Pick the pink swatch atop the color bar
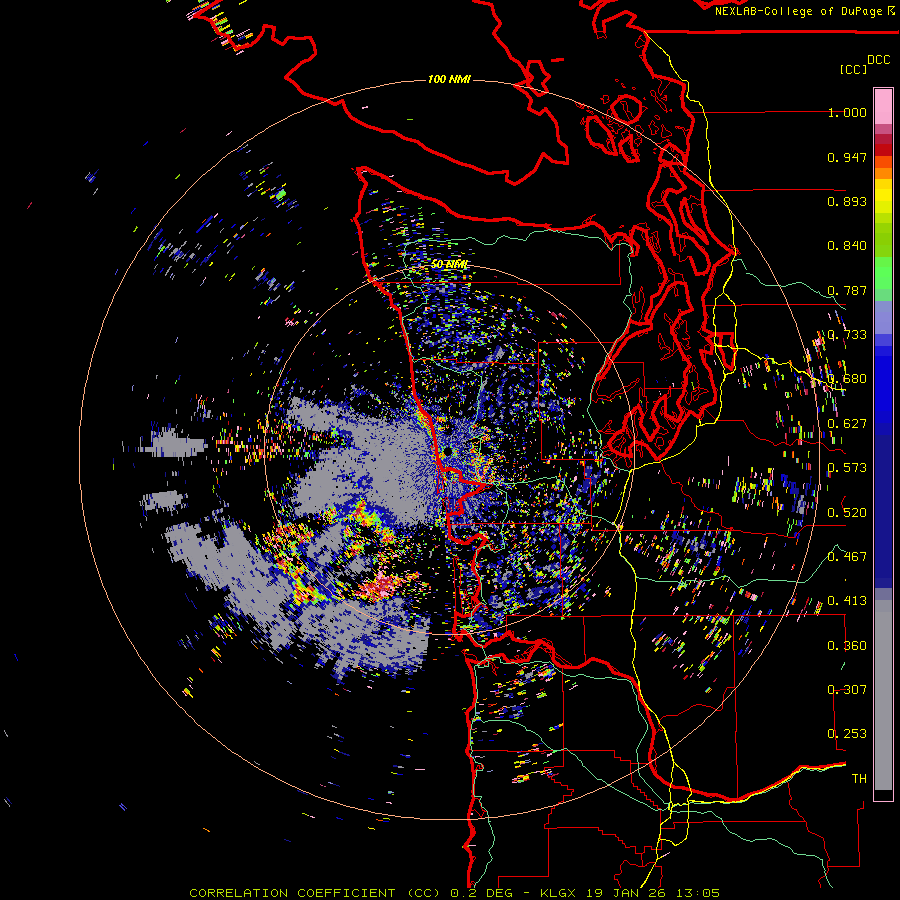The height and width of the screenshot is (900, 900). [883, 107]
